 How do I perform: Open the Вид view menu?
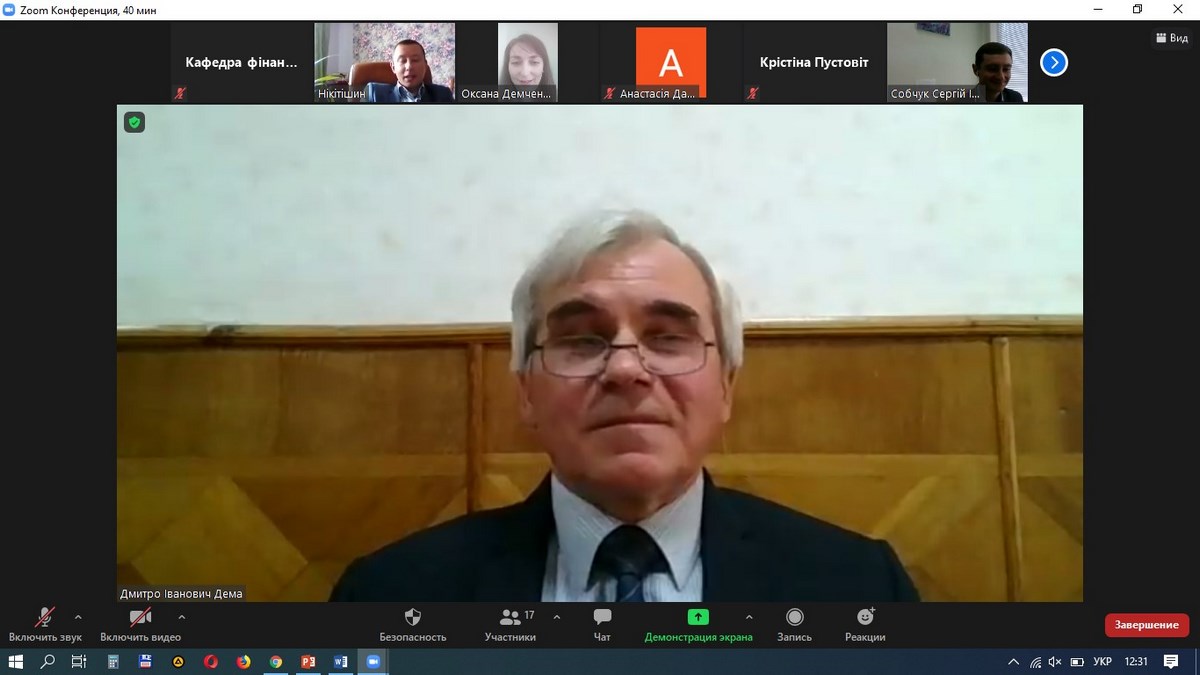pos(1171,38)
